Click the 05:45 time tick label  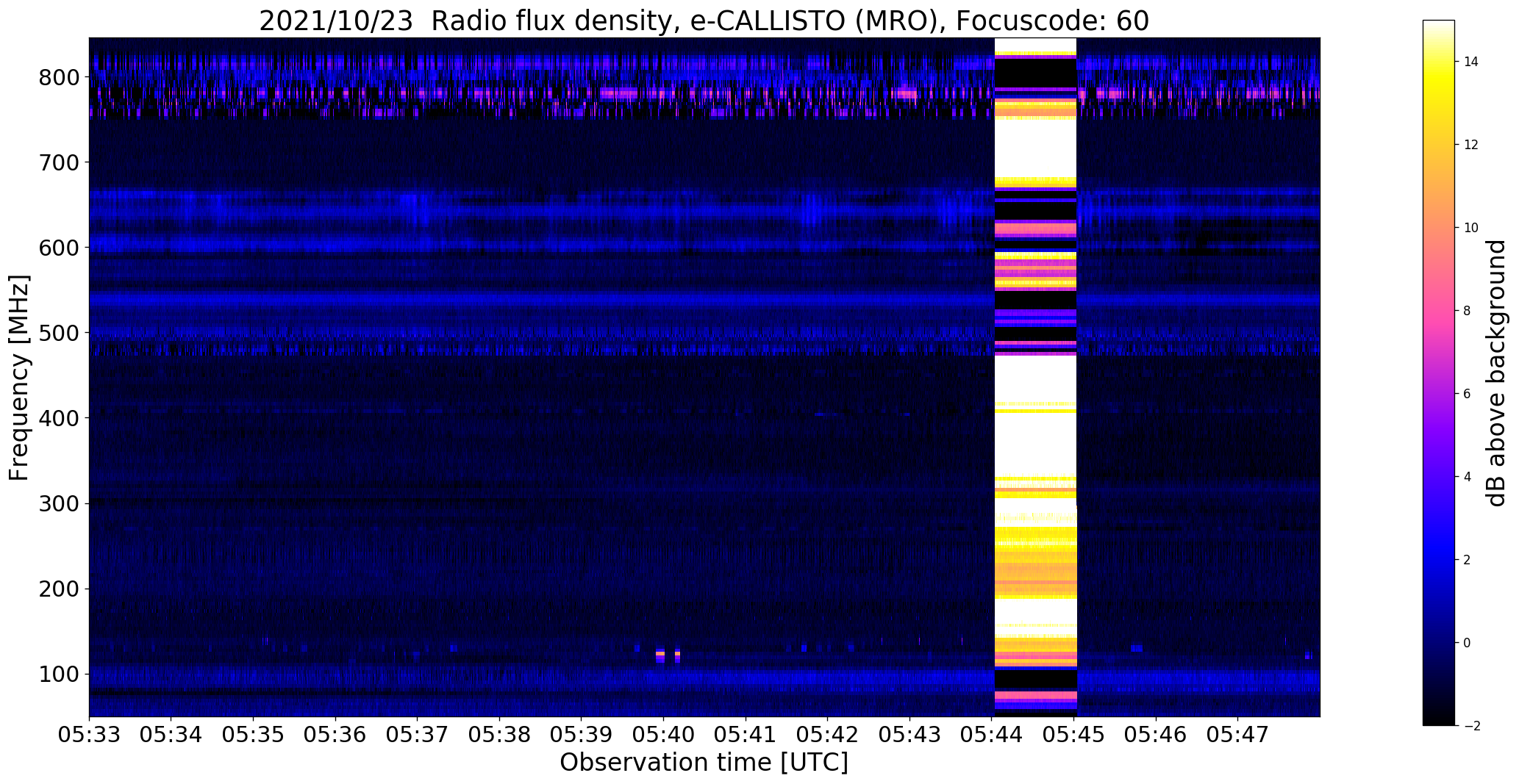(x=1074, y=736)
